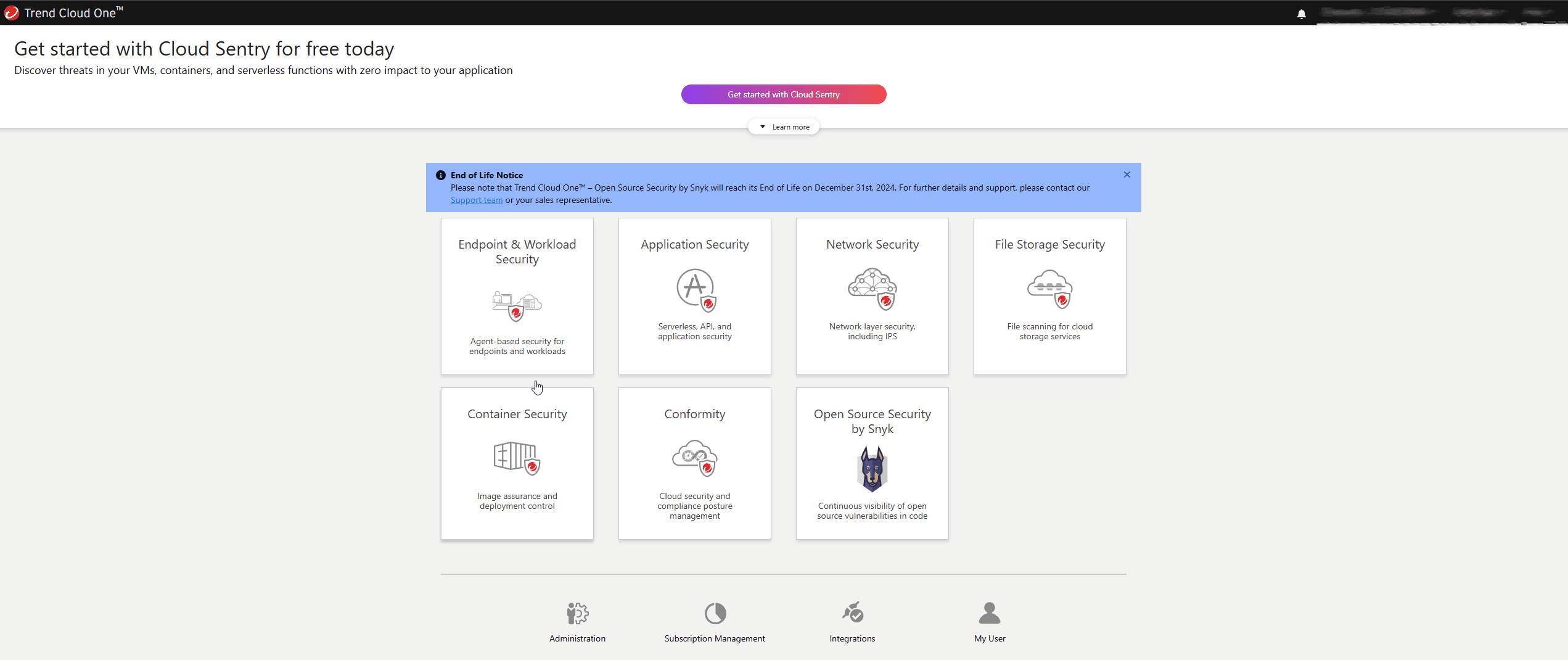Select the File Storage Security icon
The width and height of the screenshot is (1568, 660).
1049,289
